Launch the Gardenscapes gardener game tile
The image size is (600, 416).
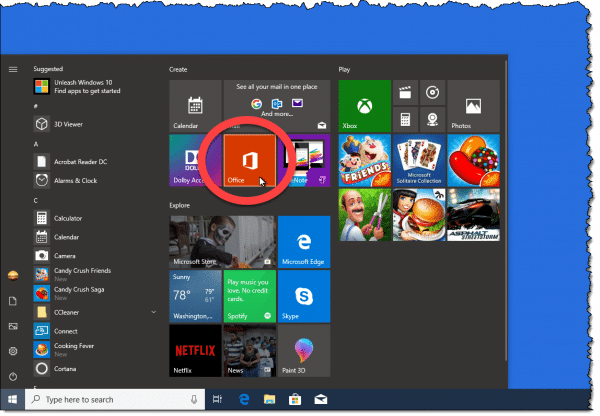tap(365, 215)
